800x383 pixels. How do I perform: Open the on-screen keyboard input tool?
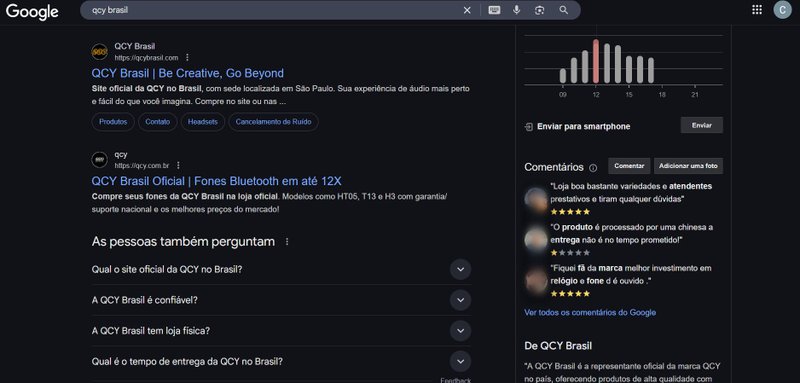494,10
